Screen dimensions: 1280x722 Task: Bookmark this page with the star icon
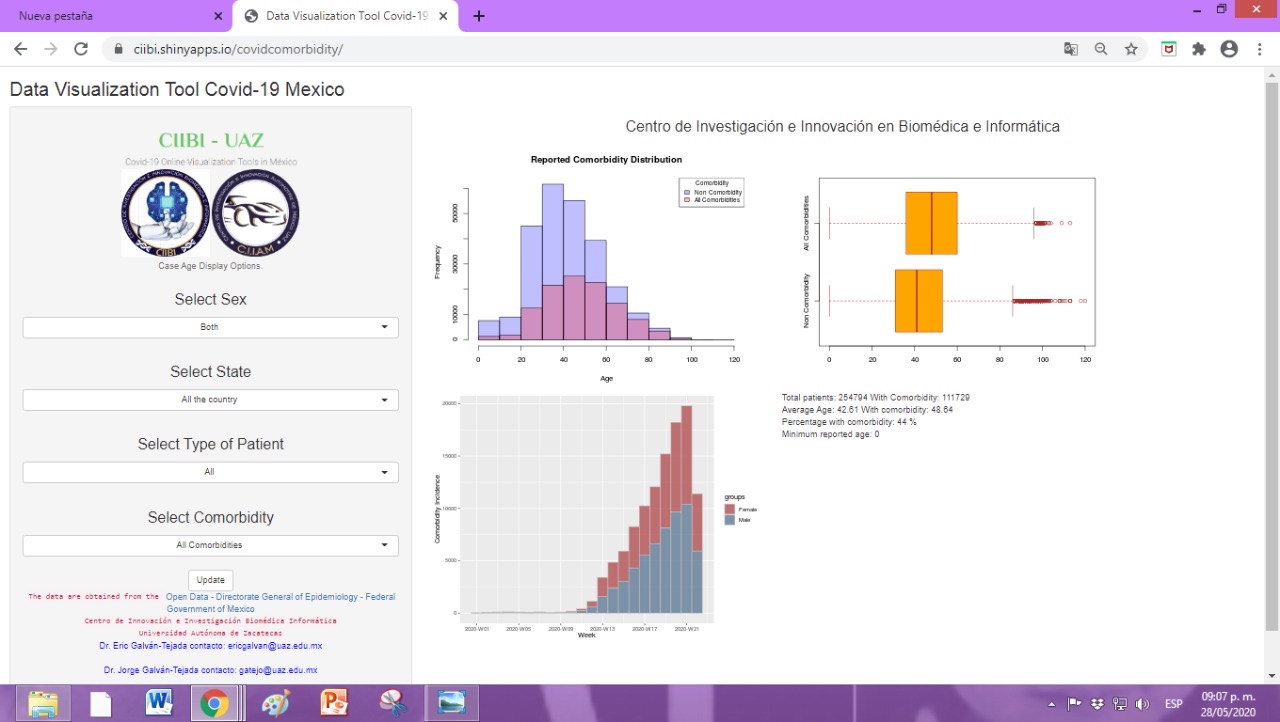pyautogui.click(x=1131, y=49)
